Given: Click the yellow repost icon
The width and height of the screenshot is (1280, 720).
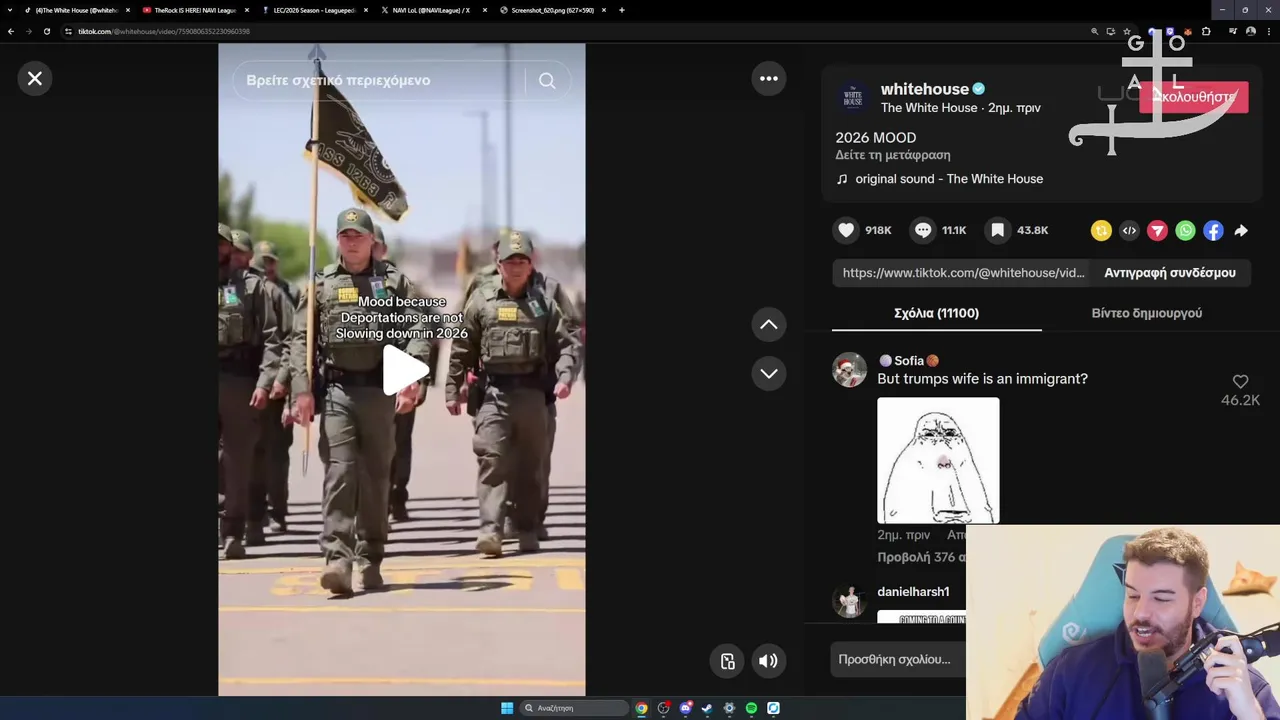Looking at the screenshot, I should point(1101,231).
